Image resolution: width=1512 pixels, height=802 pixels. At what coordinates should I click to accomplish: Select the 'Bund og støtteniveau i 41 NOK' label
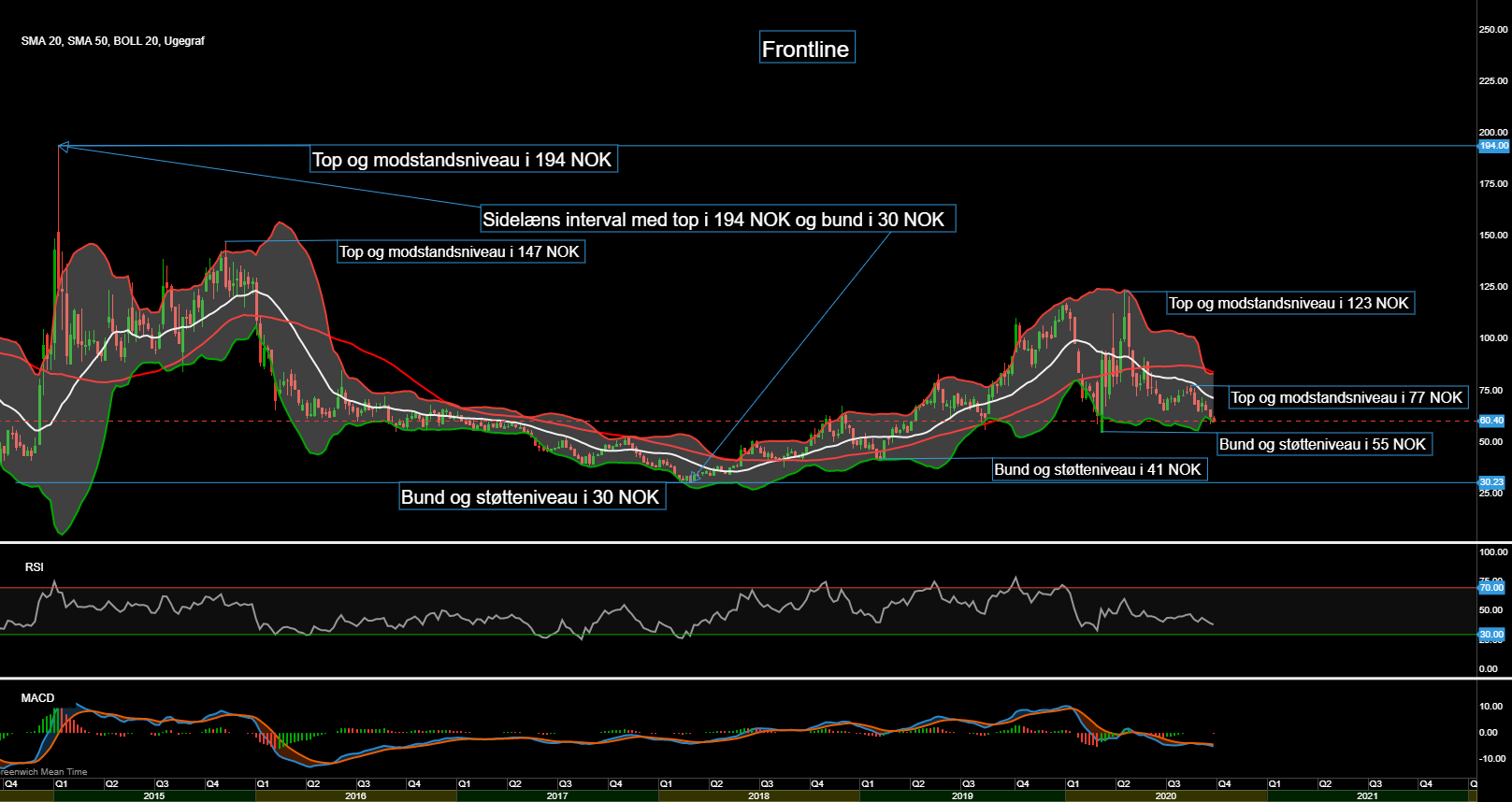click(x=1099, y=469)
